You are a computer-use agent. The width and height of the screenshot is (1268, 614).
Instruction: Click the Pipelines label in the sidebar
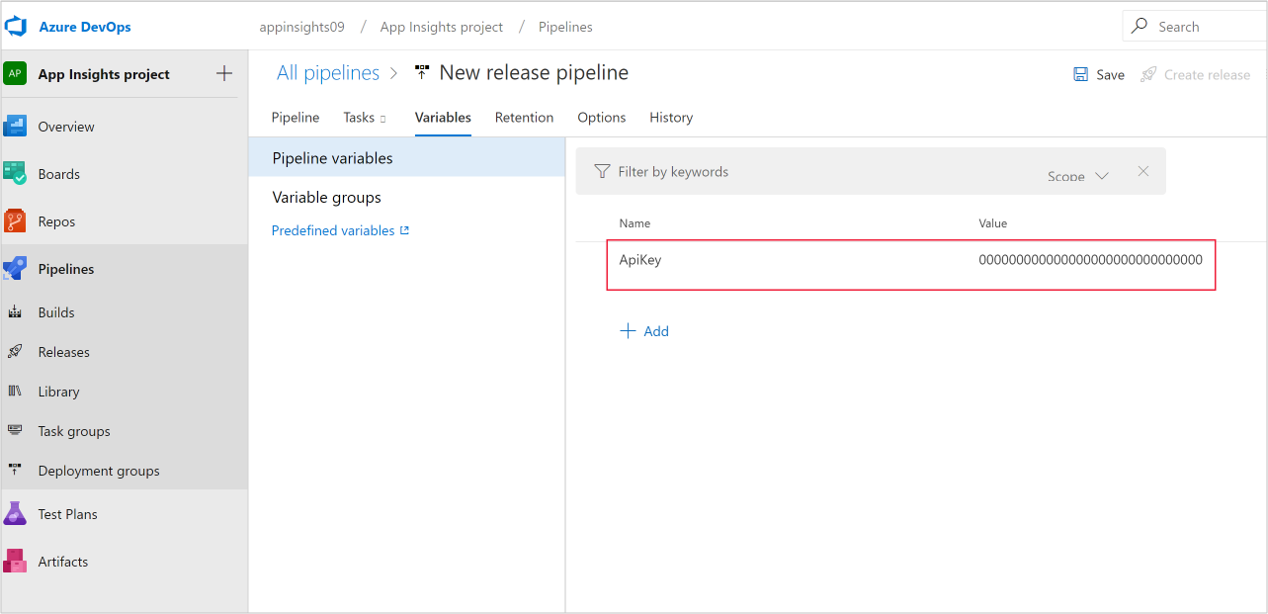click(x=66, y=269)
